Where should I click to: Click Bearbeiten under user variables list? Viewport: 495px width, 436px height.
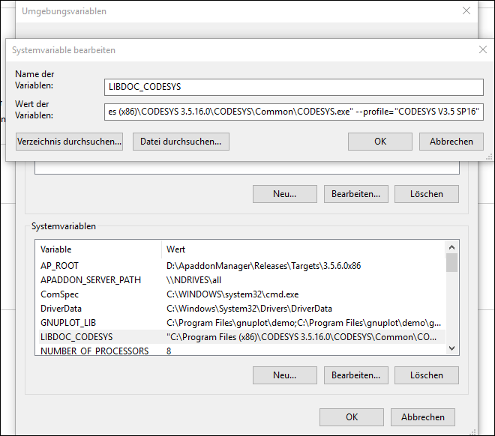(356, 194)
